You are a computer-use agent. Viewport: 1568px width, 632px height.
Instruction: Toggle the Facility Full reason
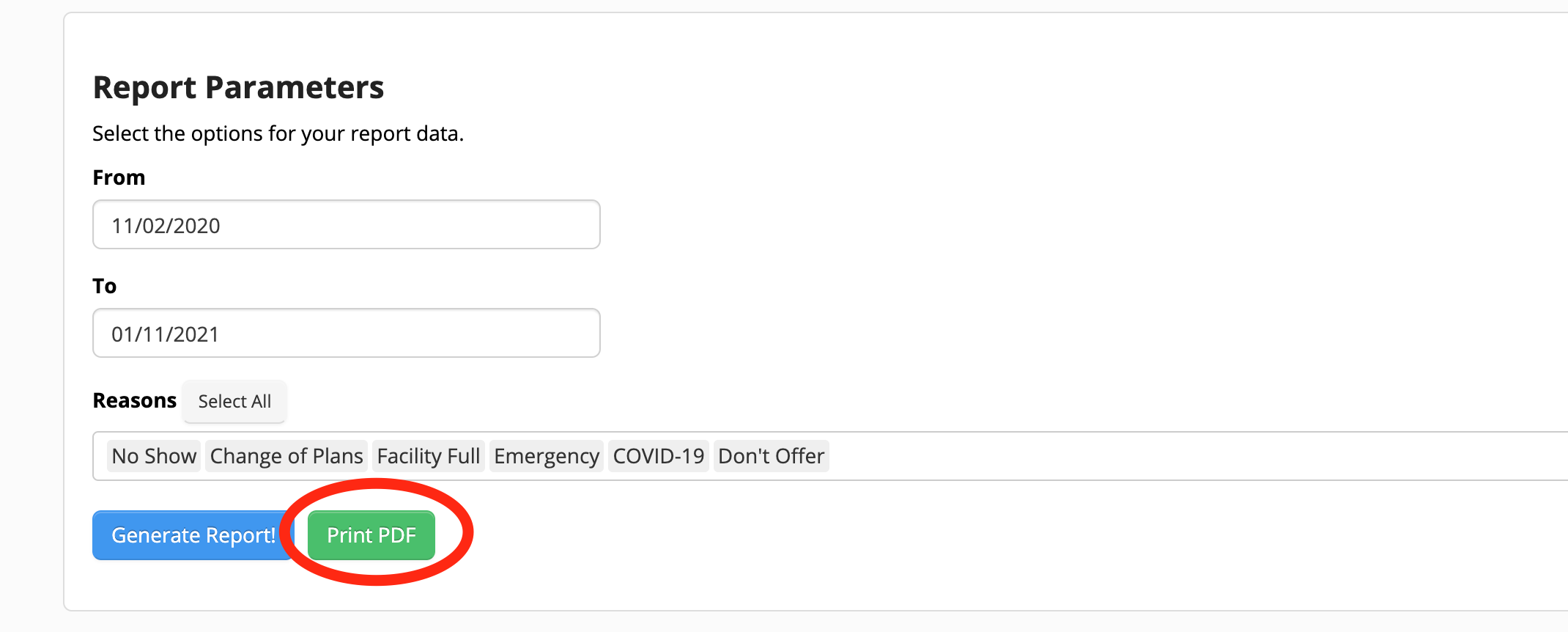pos(428,455)
